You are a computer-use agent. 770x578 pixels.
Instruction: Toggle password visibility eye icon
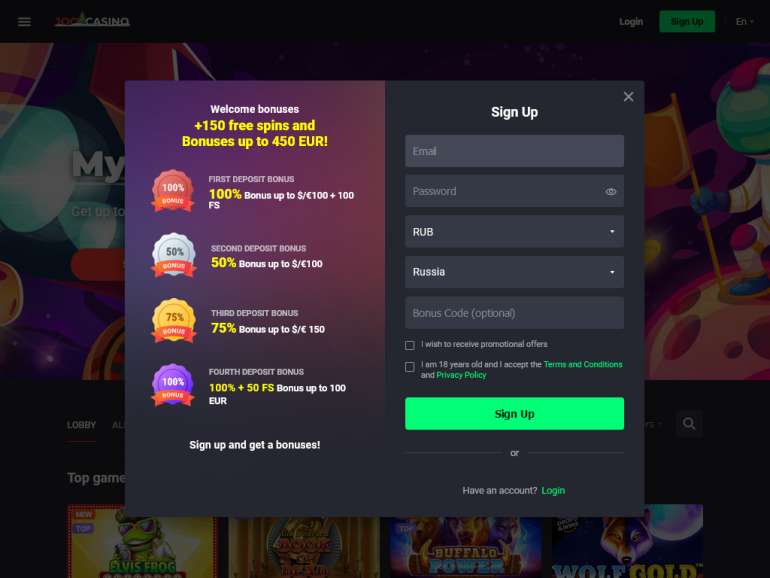pos(610,192)
